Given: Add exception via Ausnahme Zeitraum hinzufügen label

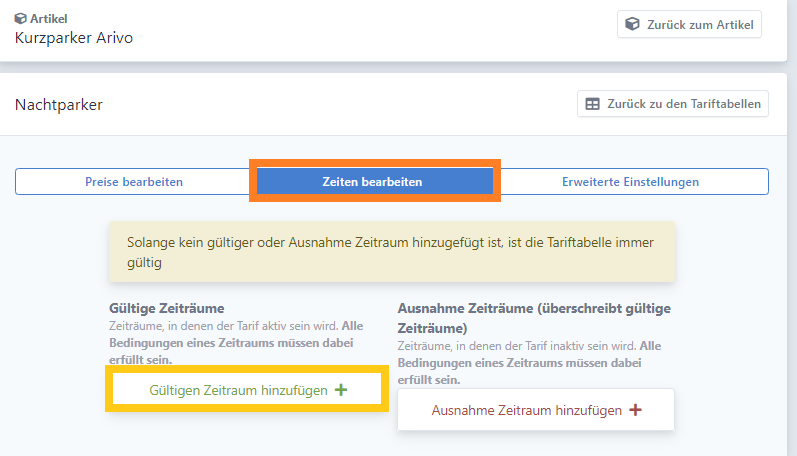Looking at the screenshot, I should pyautogui.click(x=527, y=410).
